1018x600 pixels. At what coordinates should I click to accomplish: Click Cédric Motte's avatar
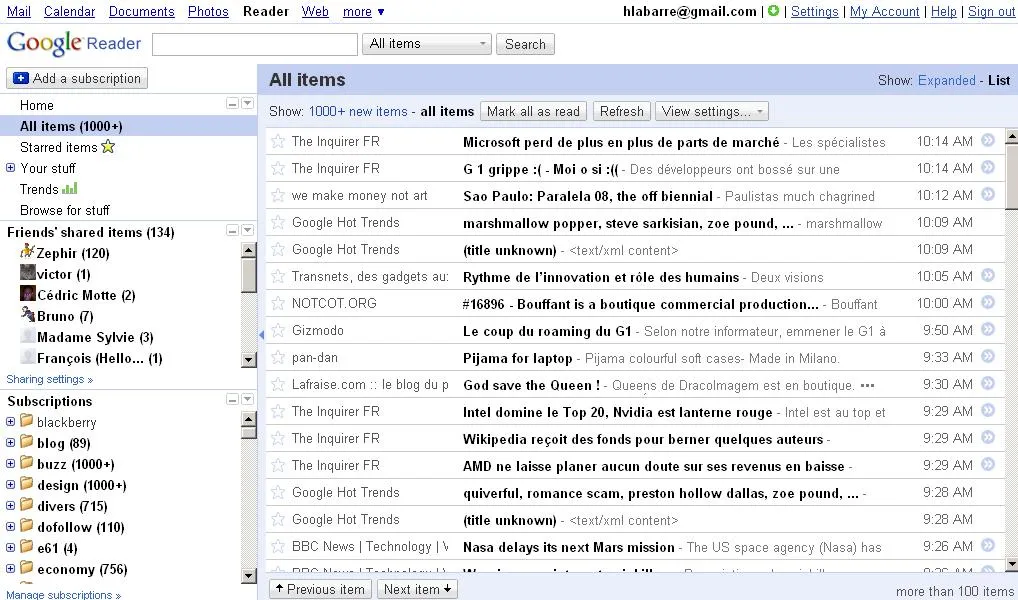pyautogui.click(x=27, y=294)
